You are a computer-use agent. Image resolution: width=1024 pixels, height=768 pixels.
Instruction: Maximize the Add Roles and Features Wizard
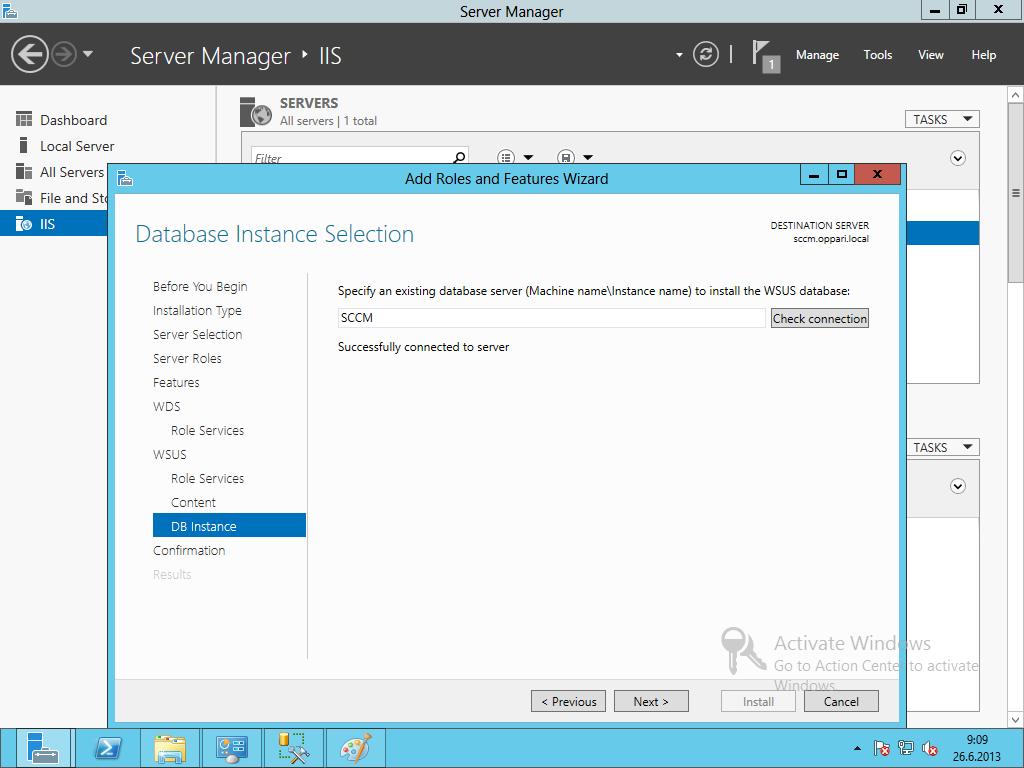click(841, 174)
